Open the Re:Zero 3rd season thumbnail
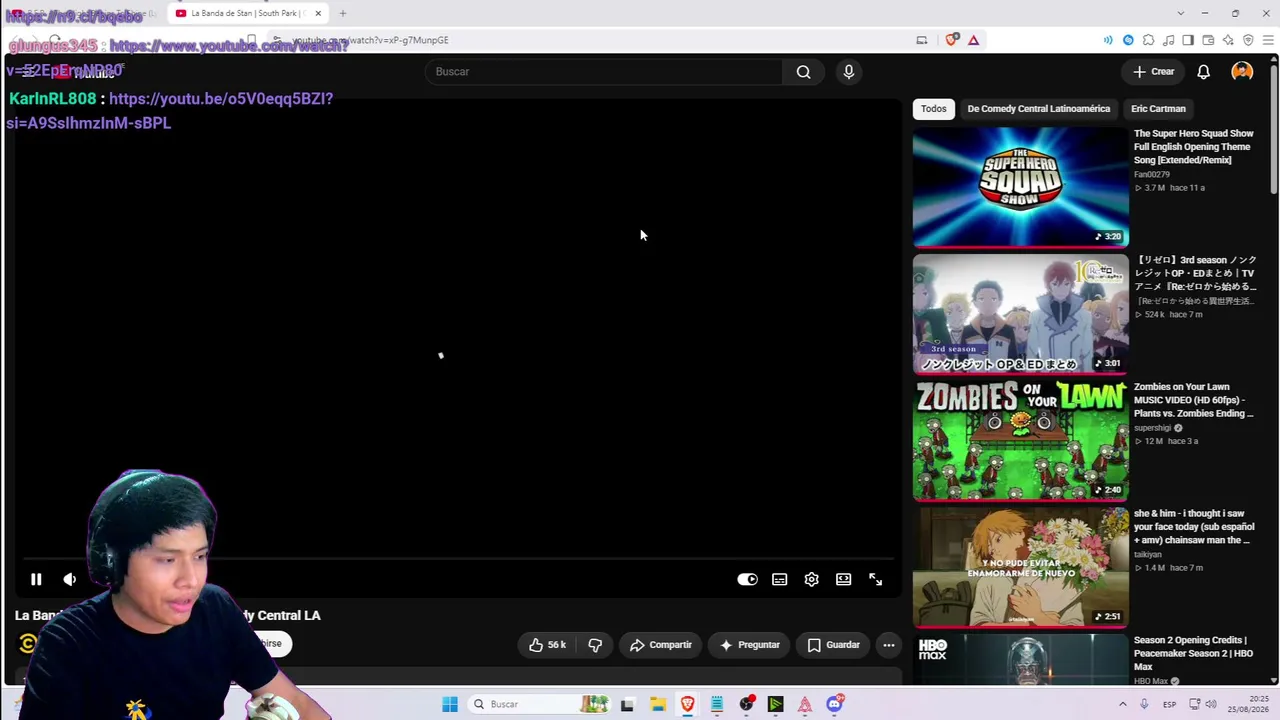 pos(1021,314)
